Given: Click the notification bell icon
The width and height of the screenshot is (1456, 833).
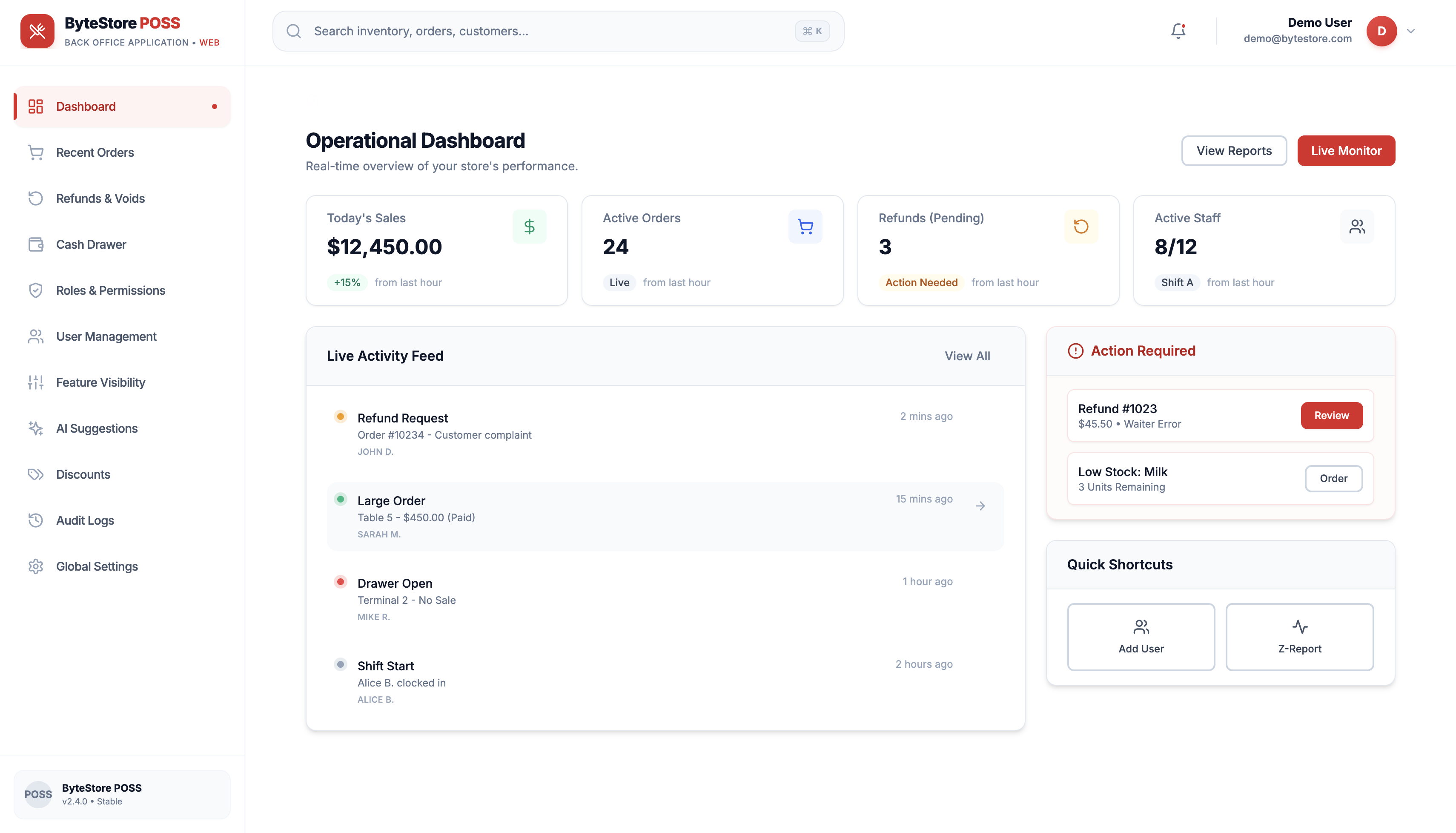Looking at the screenshot, I should point(1178,31).
